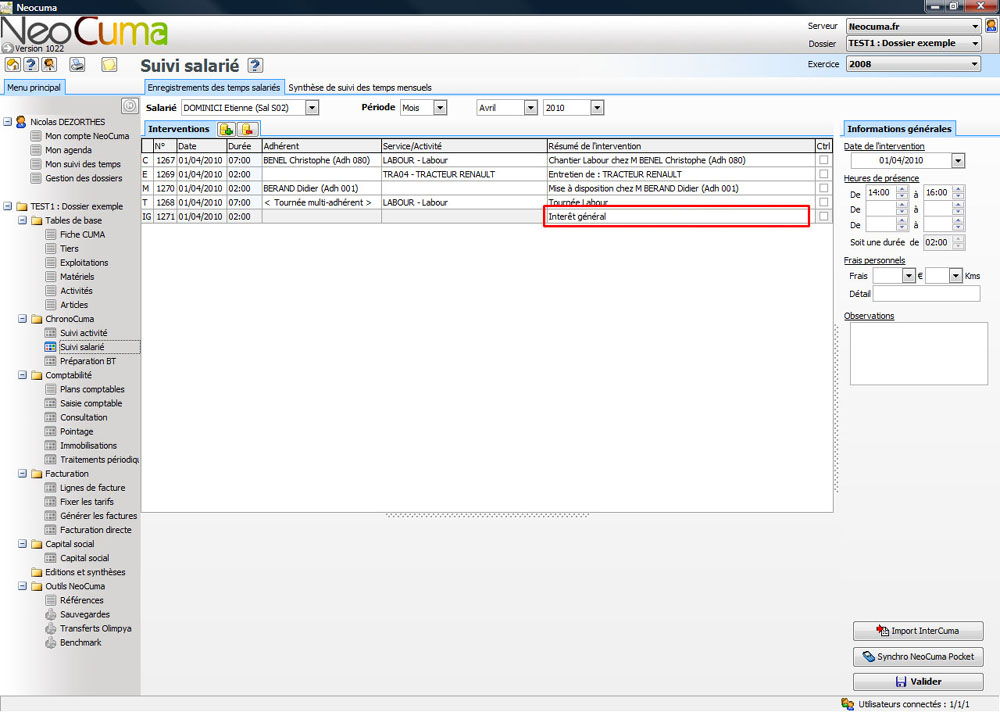Viewport: 1000px width, 712px height.
Task: Add a new intervention with green plus icon
Action: tap(226, 129)
